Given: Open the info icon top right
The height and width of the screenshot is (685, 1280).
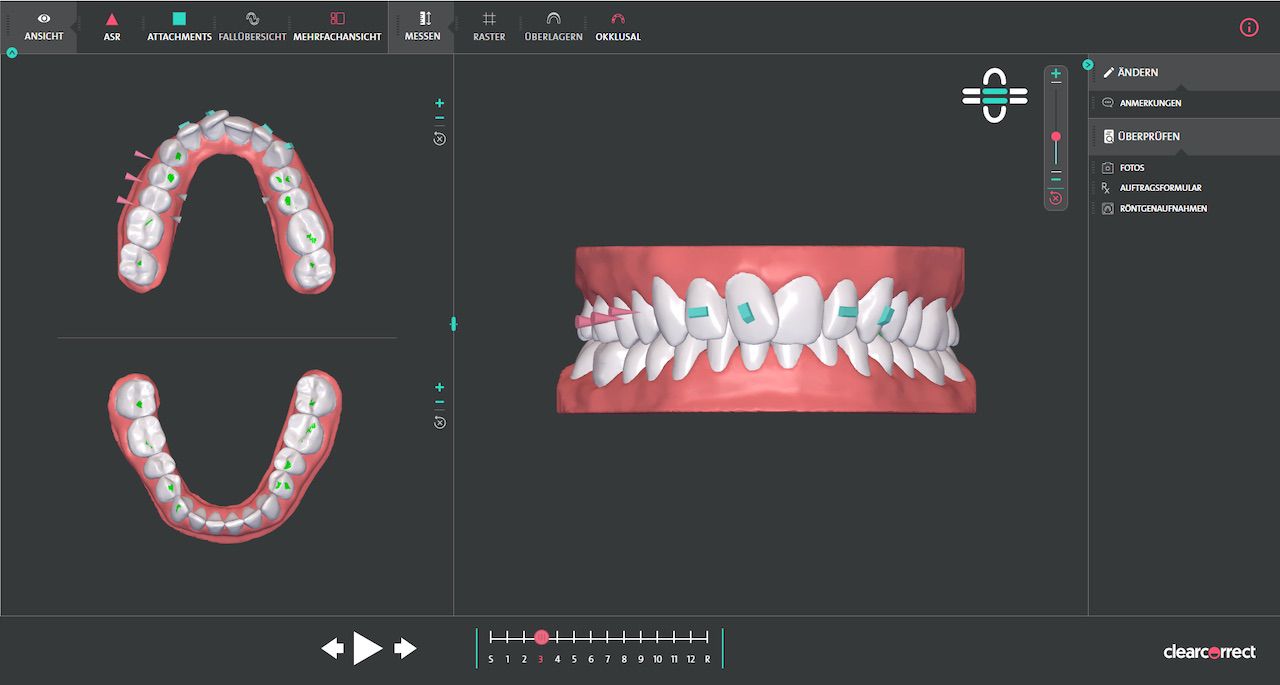Looking at the screenshot, I should [1249, 27].
